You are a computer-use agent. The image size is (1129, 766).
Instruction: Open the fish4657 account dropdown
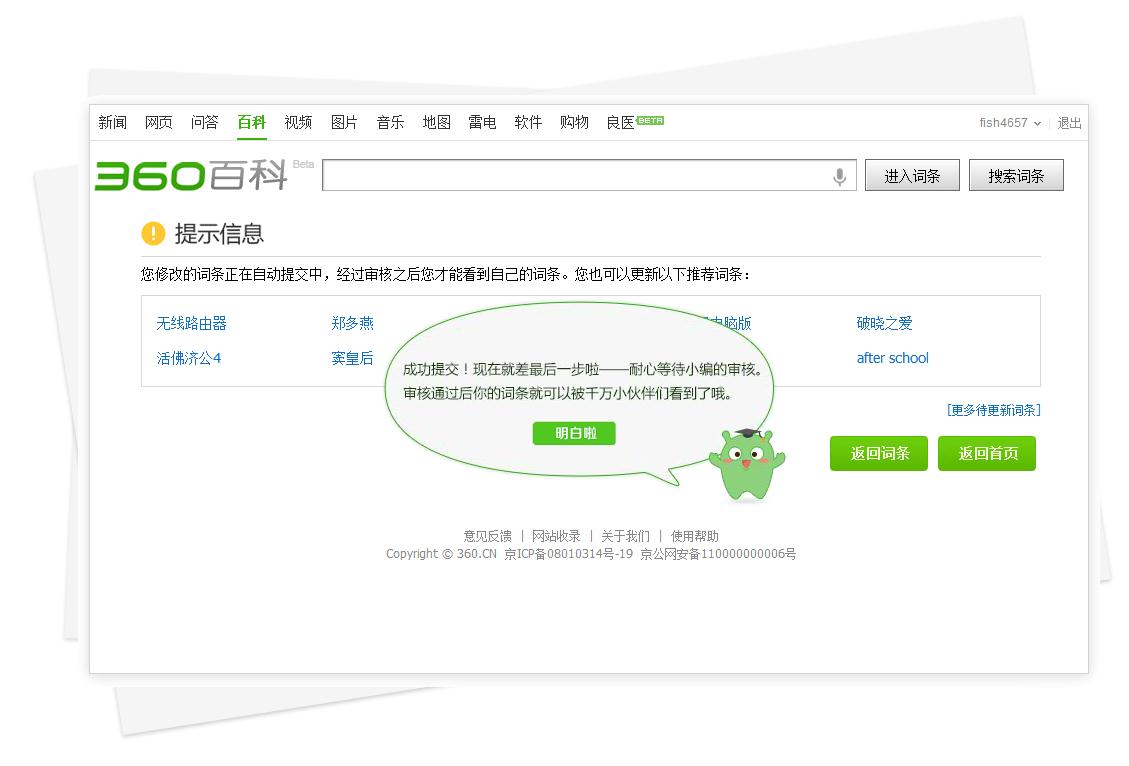tap(1009, 123)
